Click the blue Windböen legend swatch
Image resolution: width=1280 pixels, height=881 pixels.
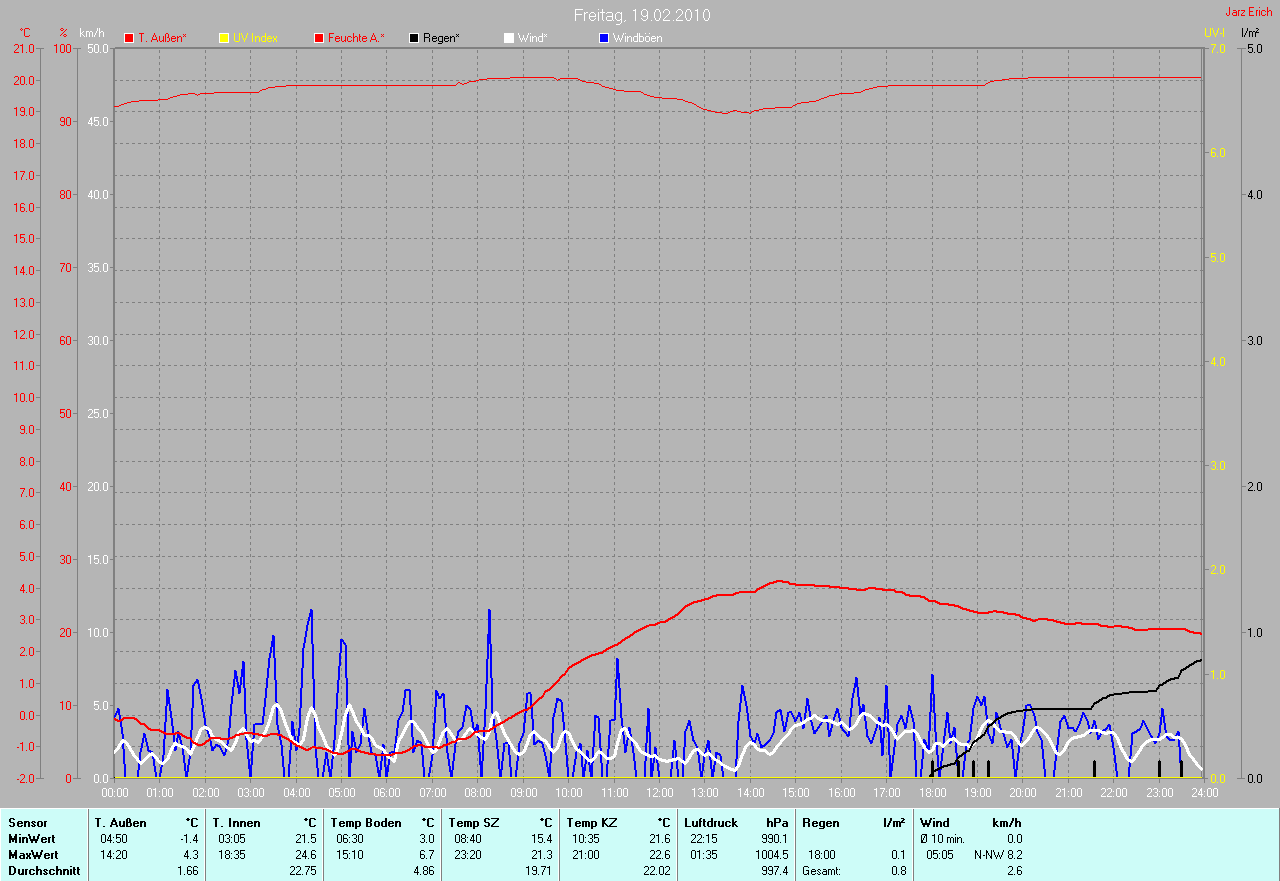coord(604,38)
